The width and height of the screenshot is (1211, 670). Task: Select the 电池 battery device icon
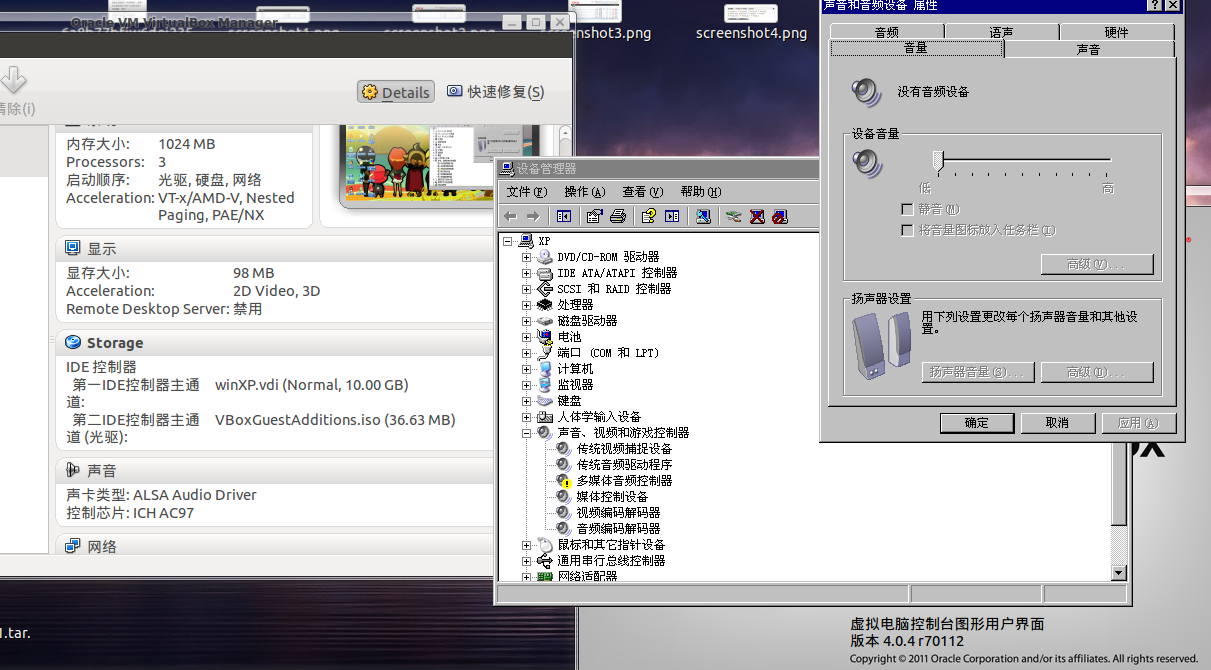(545, 337)
